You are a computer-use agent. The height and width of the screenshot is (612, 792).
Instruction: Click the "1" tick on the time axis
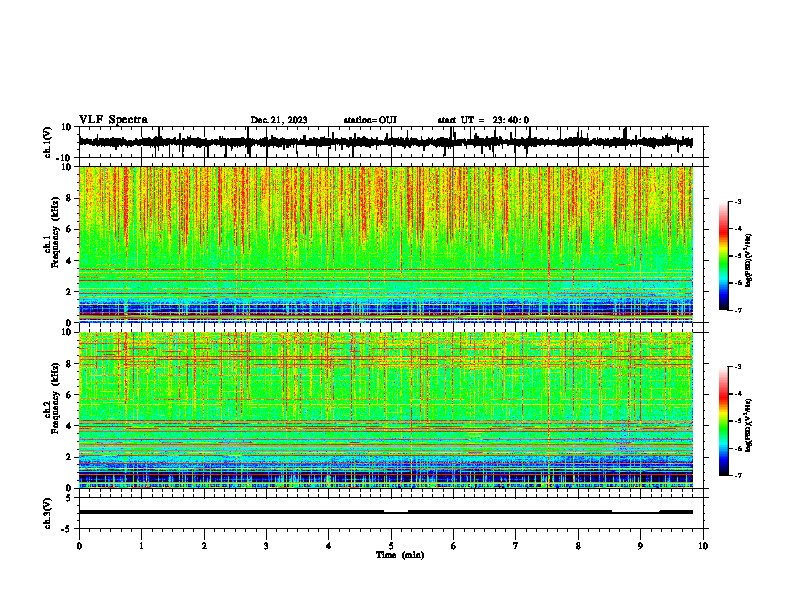tap(141, 546)
